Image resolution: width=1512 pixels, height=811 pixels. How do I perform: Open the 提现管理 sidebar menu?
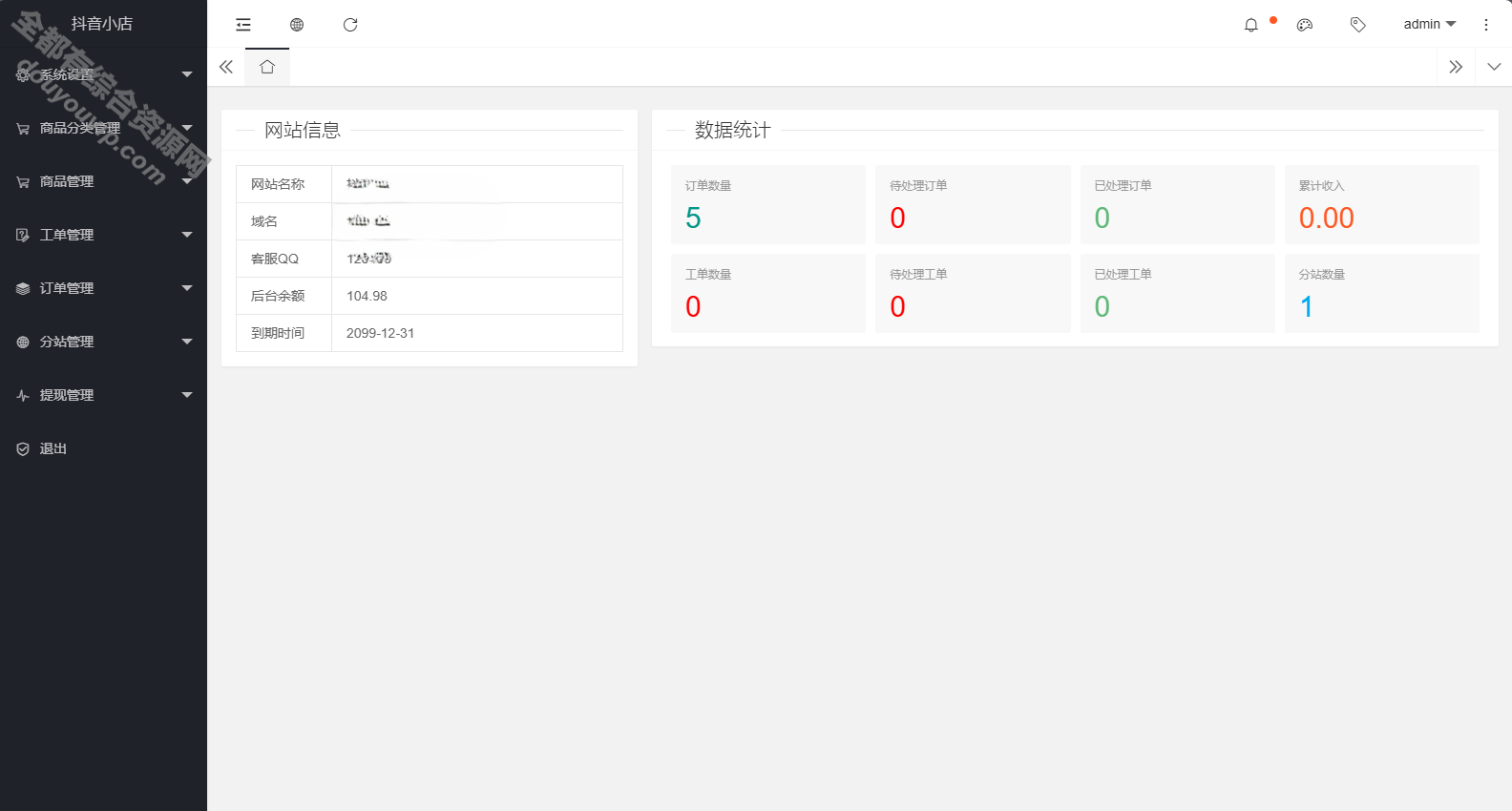click(103, 395)
